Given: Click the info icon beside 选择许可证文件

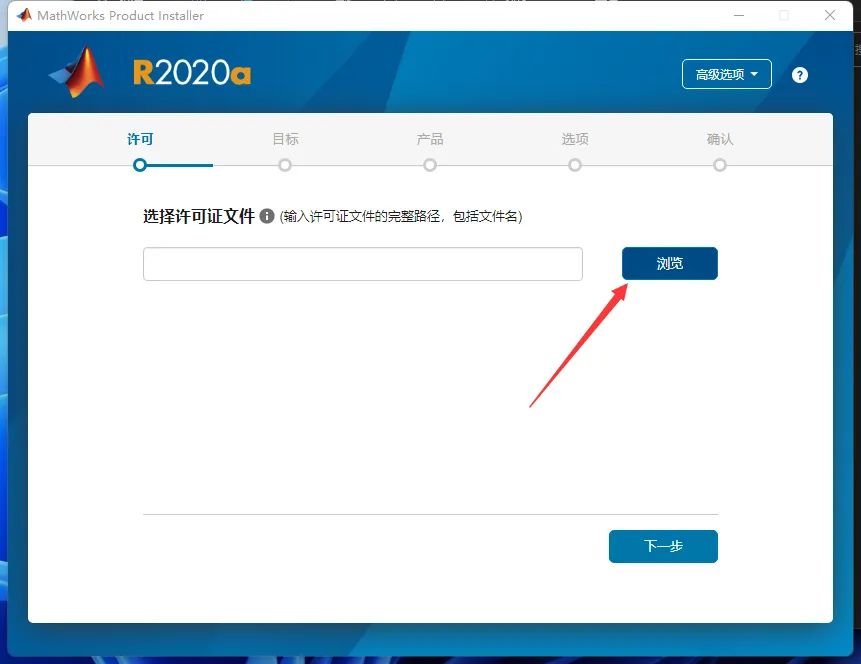Looking at the screenshot, I should (267, 216).
